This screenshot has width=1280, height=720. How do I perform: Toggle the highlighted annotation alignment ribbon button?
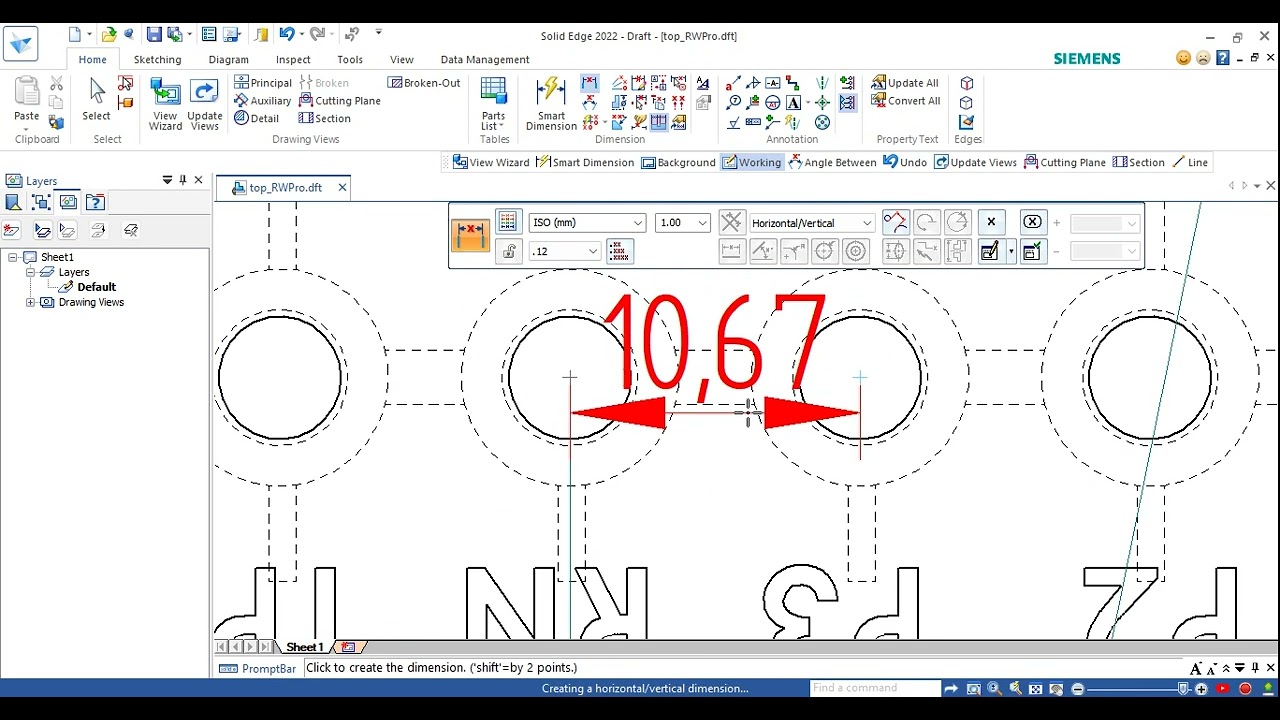848,103
